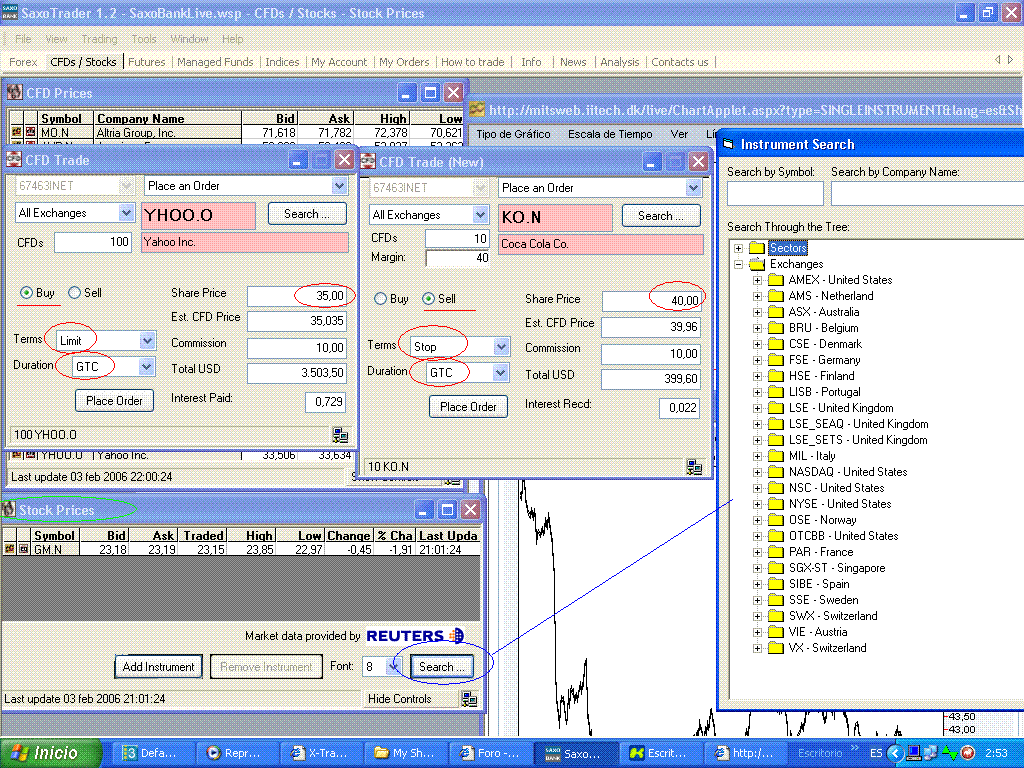Select Sell in the YHOO.O CFD Trade window

coord(74,293)
